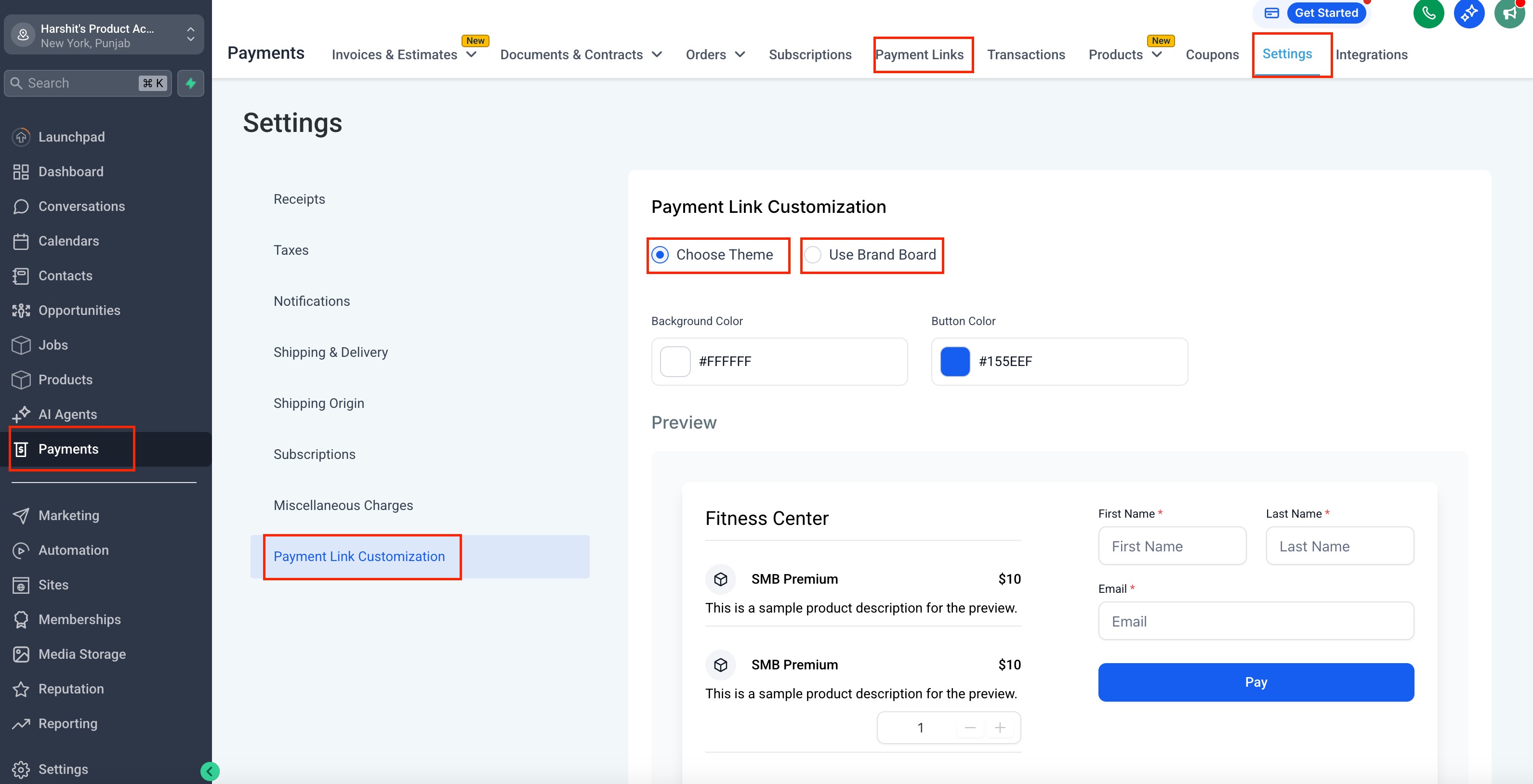Click the lightning bolt quick actions icon
Viewport: 1533px width, 784px height.
pos(190,83)
